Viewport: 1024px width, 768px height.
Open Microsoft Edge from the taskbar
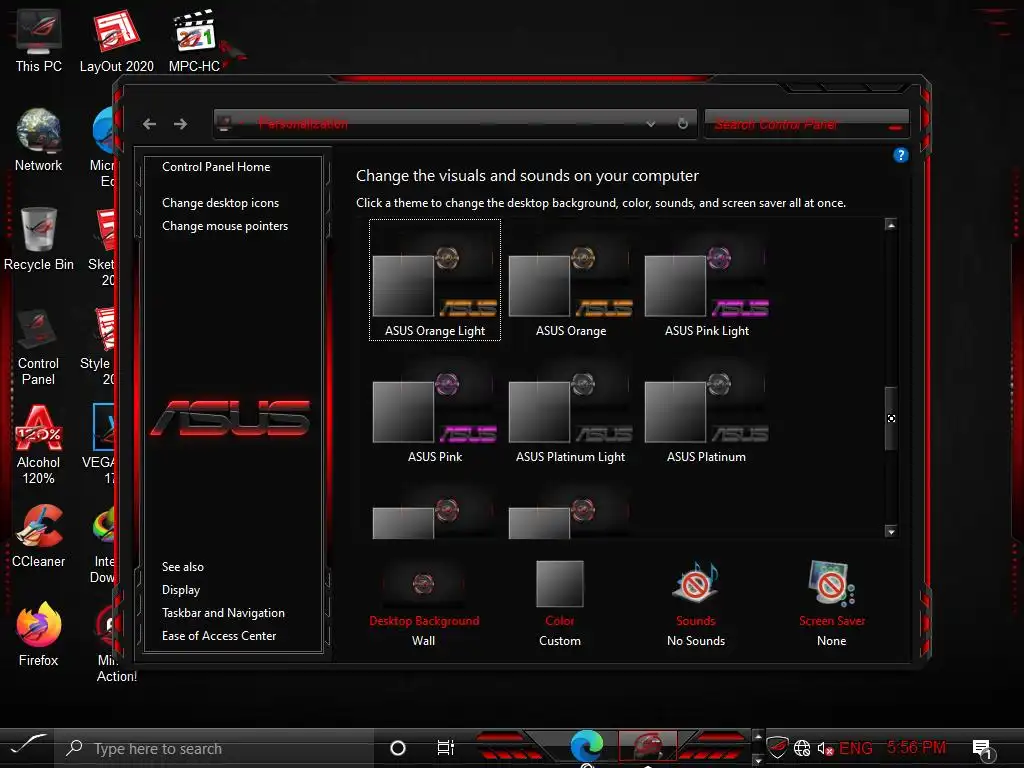point(586,747)
